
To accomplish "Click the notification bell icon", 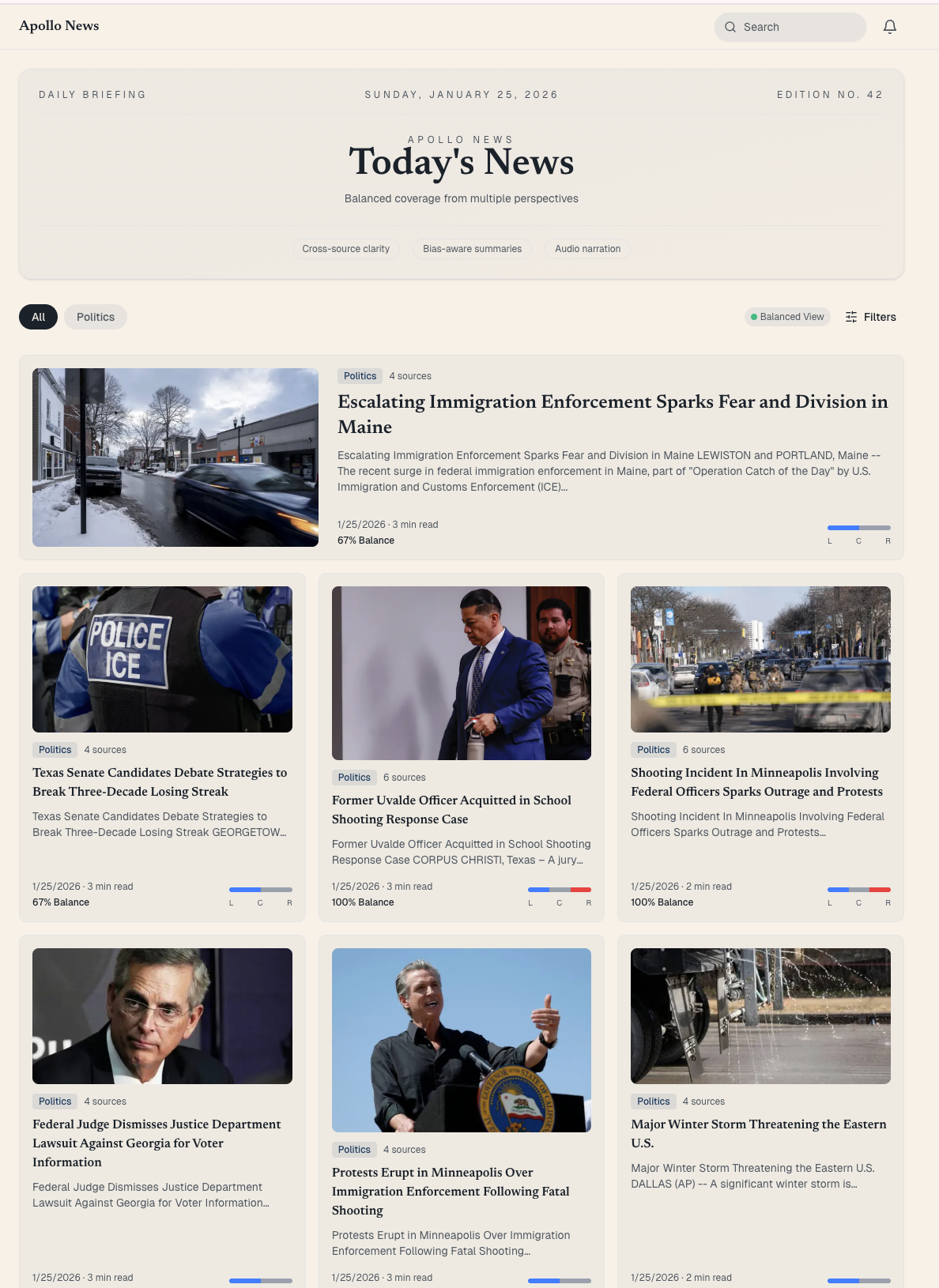I will tap(890, 27).
